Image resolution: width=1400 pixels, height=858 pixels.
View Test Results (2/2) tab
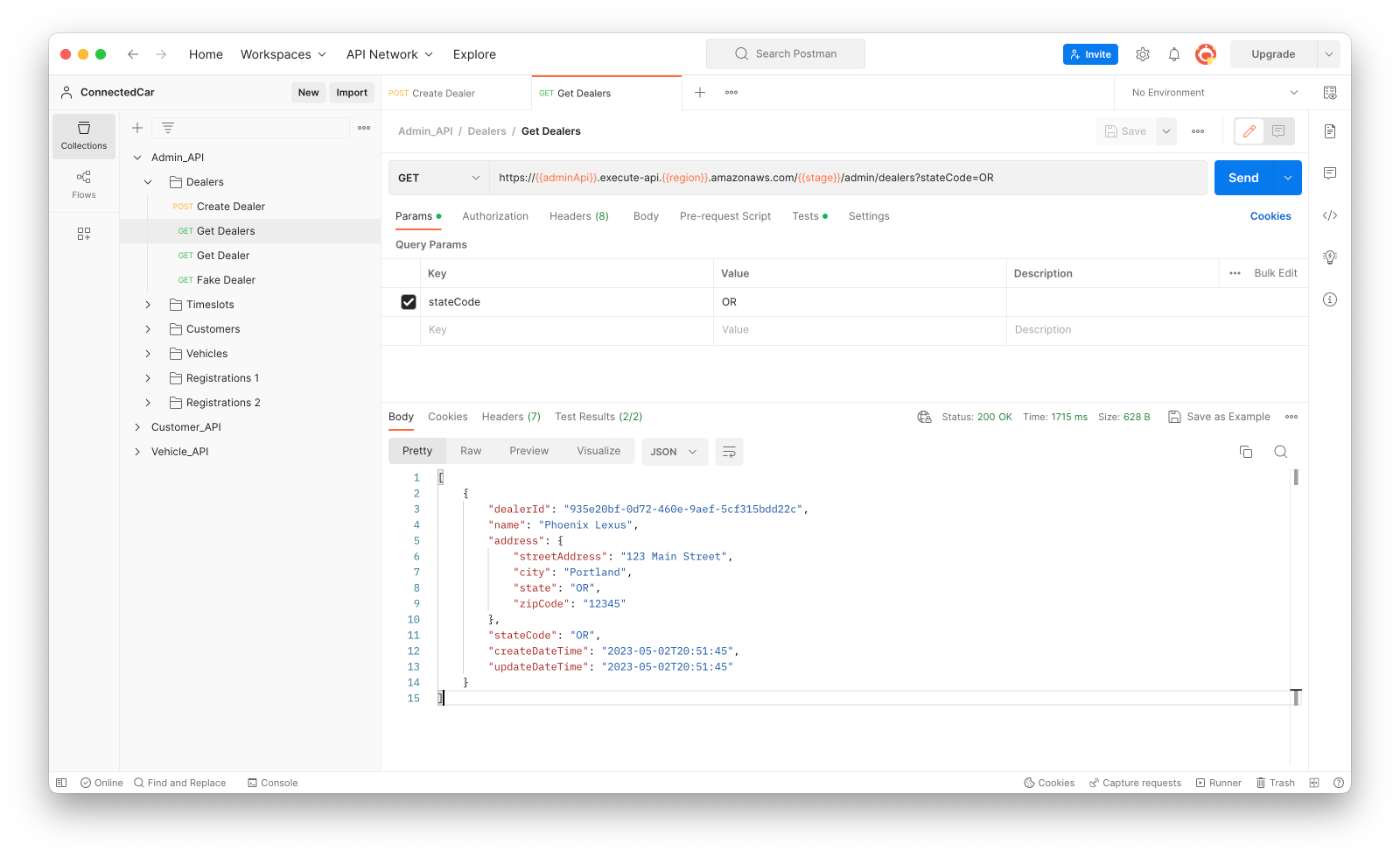(x=598, y=417)
